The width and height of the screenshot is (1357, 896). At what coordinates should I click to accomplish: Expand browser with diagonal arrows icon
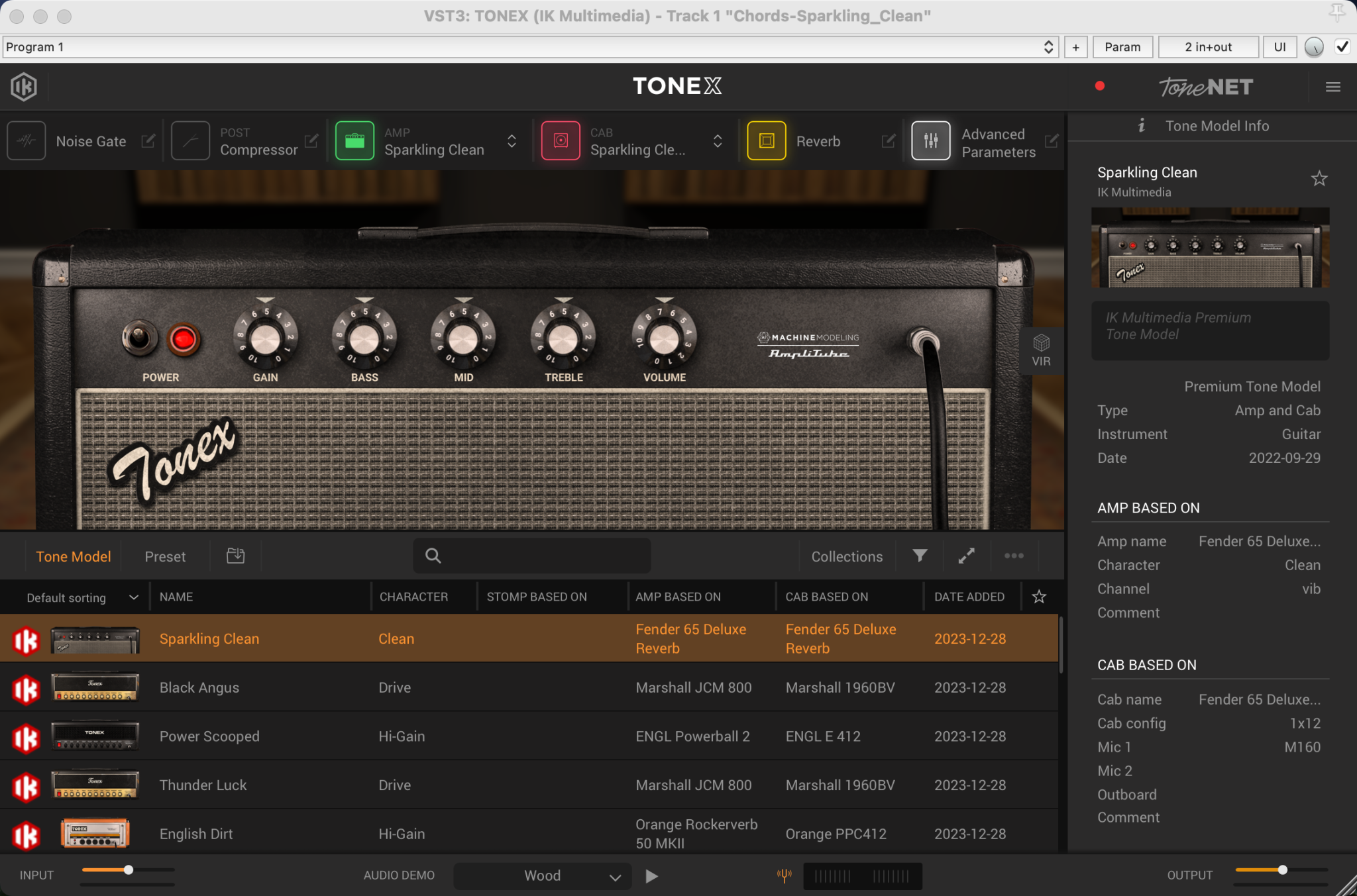tap(966, 556)
